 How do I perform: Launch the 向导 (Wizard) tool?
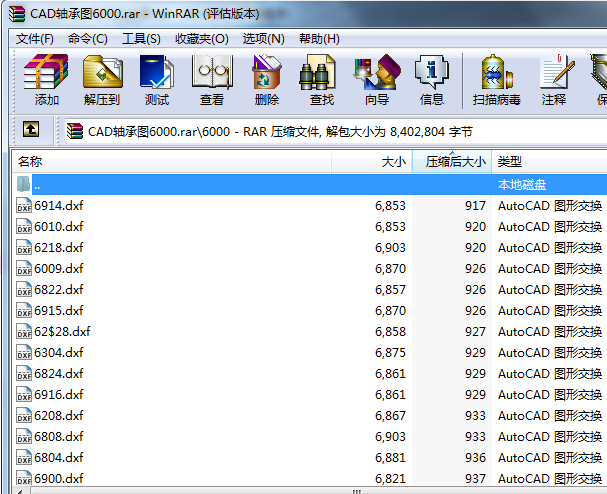point(377,80)
